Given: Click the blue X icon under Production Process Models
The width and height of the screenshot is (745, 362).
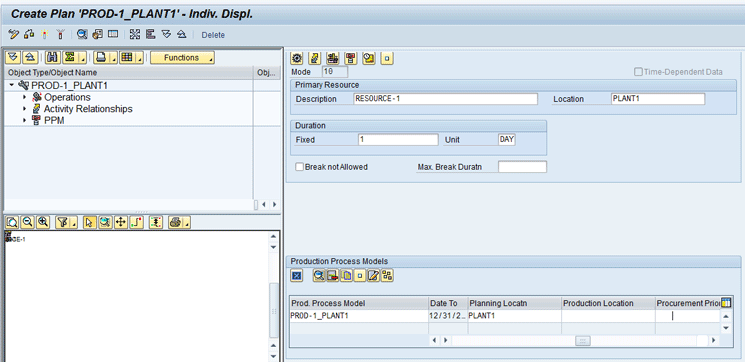Looking at the screenshot, I should 297,275.
